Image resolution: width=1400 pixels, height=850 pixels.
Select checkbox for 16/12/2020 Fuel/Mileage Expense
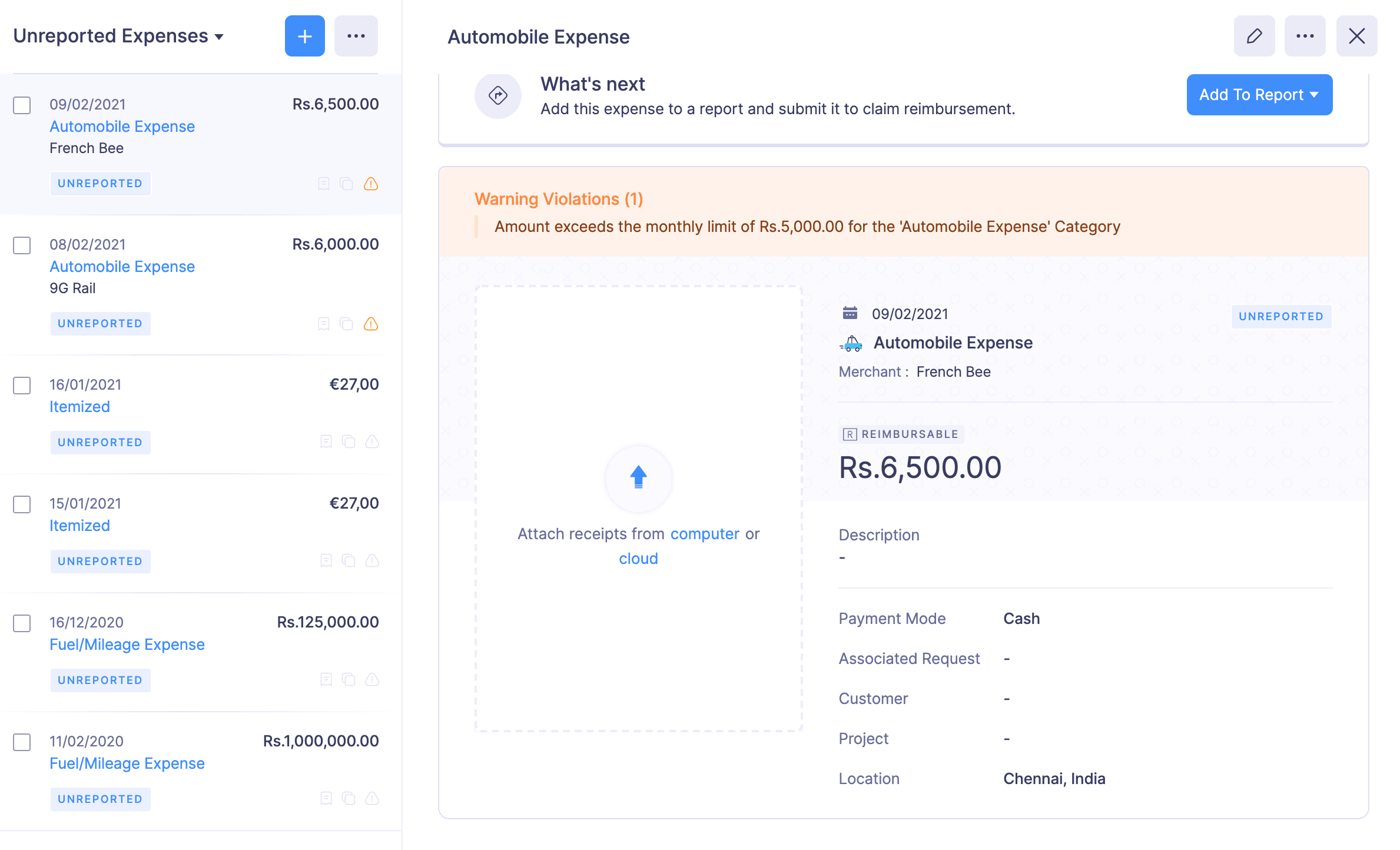point(22,623)
